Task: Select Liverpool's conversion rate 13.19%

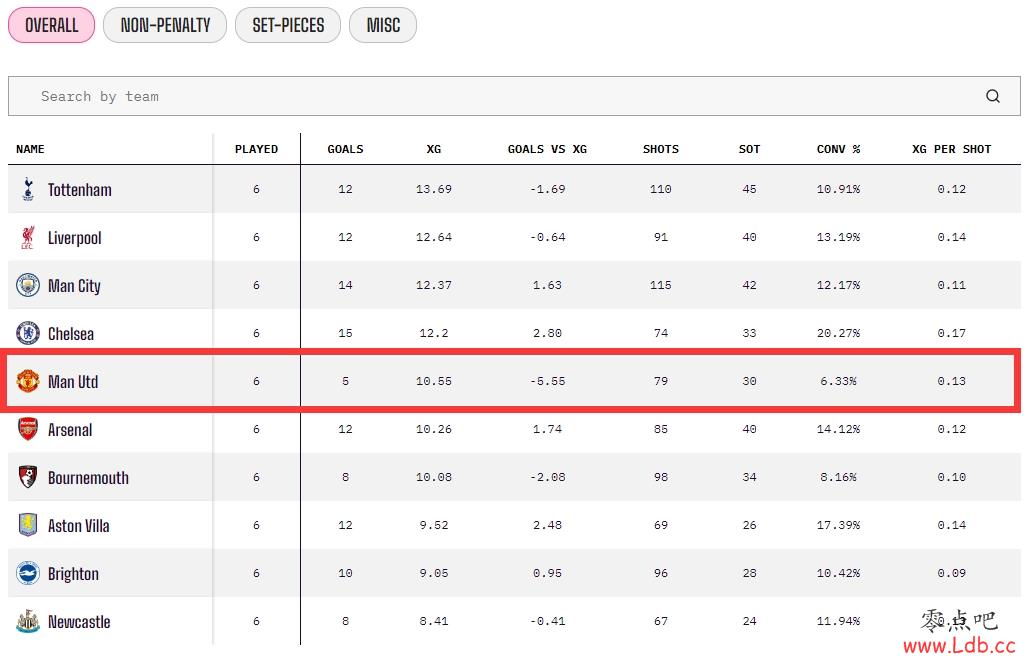Action: tap(838, 237)
